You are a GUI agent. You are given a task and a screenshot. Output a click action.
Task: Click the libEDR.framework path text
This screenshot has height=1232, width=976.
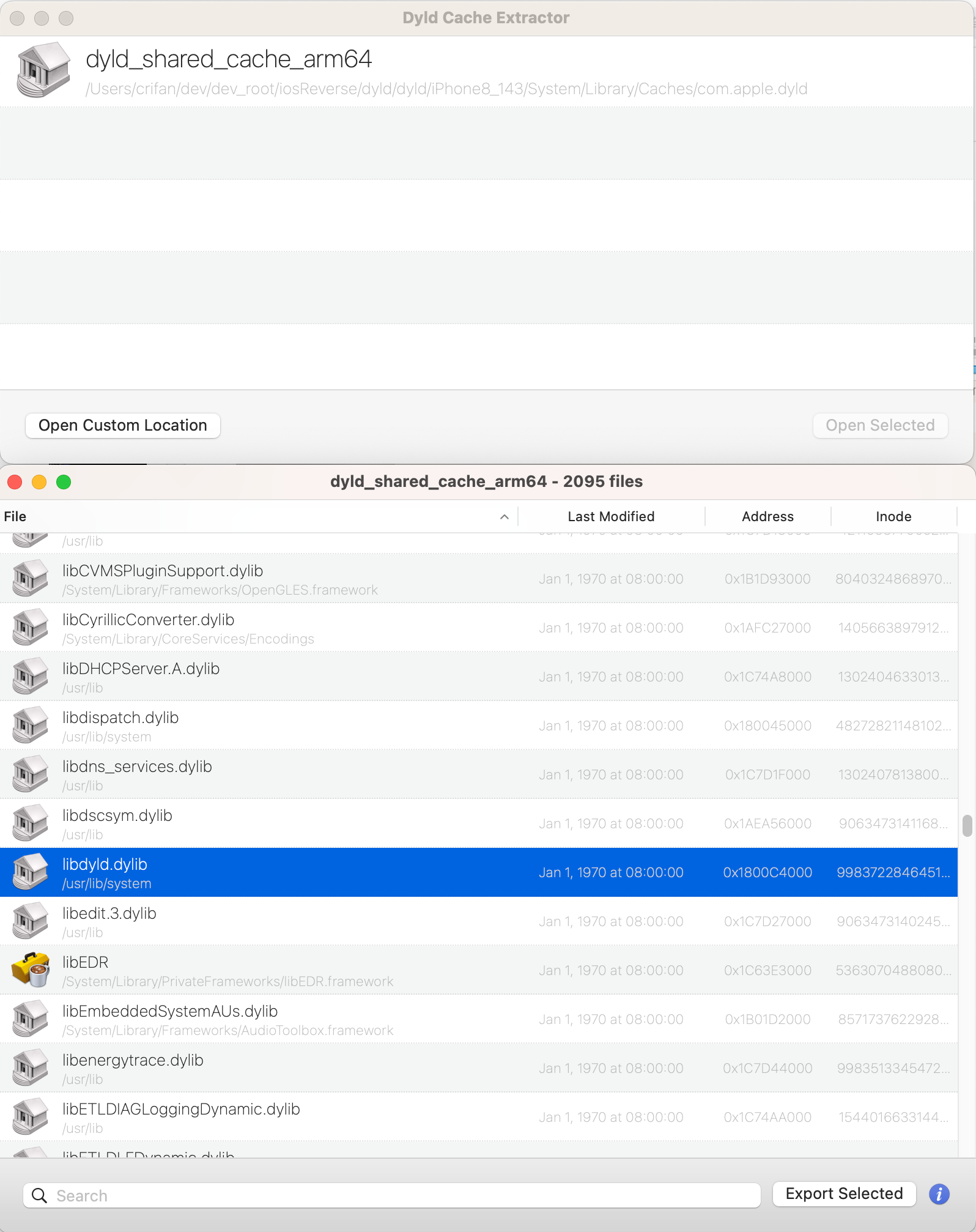pyautogui.click(x=228, y=982)
